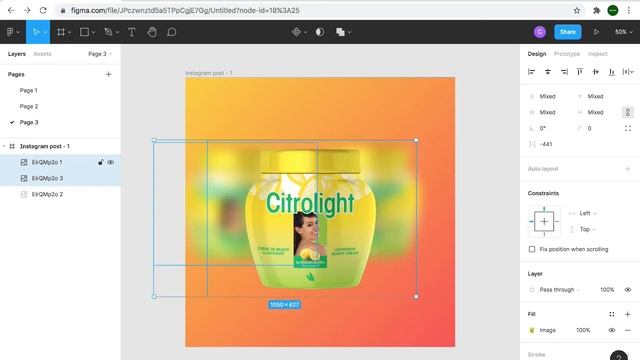Screen dimensions: 640x360
Task: Open browser extensions puzzle icon
Action: point(596,10)
